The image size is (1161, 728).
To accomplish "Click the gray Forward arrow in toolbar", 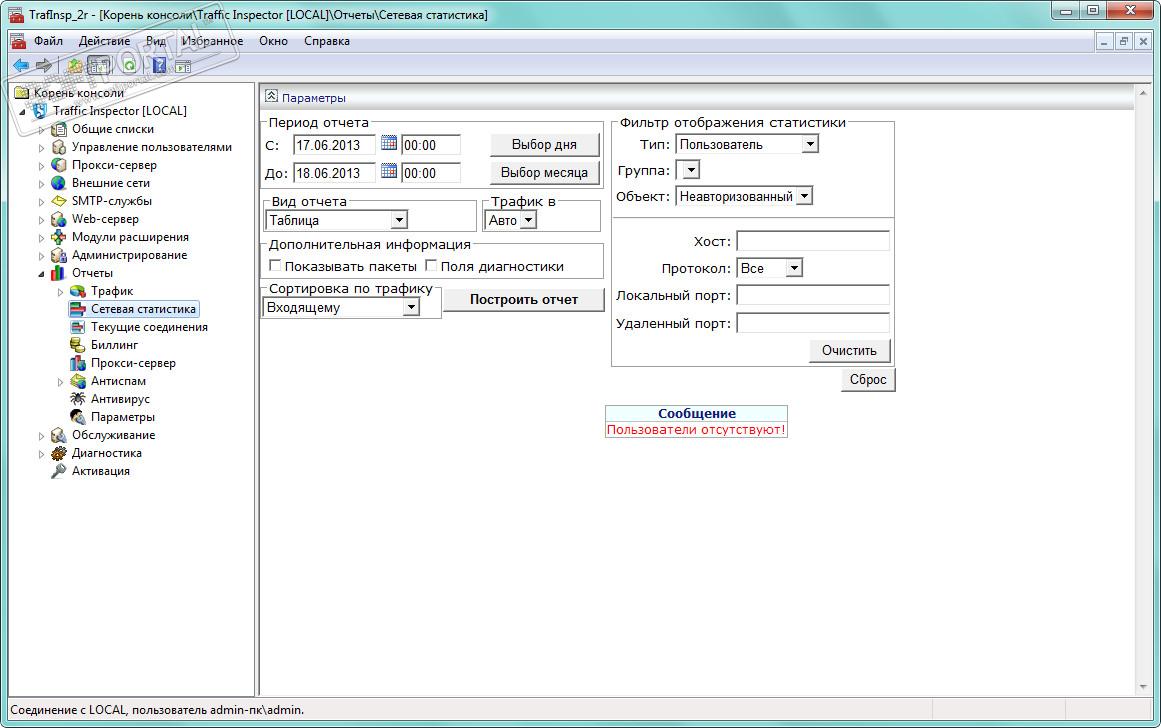I will coord(44,65).
